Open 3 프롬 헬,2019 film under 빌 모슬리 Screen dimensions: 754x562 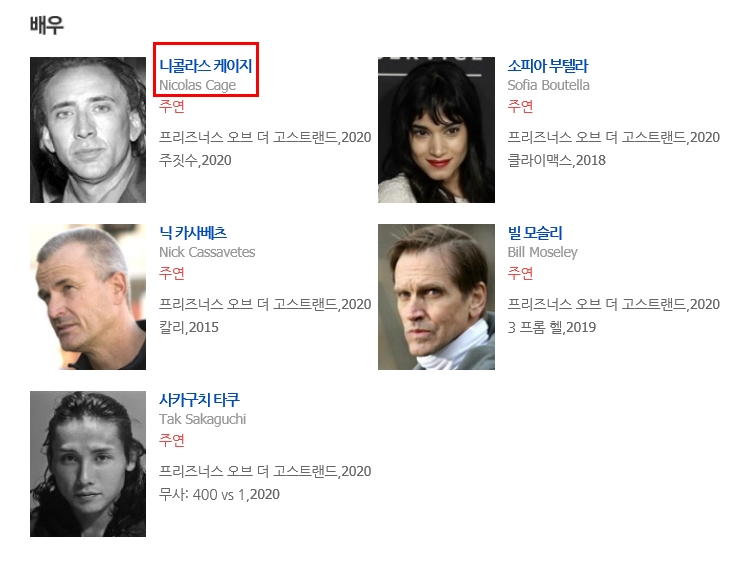(552, 327)
